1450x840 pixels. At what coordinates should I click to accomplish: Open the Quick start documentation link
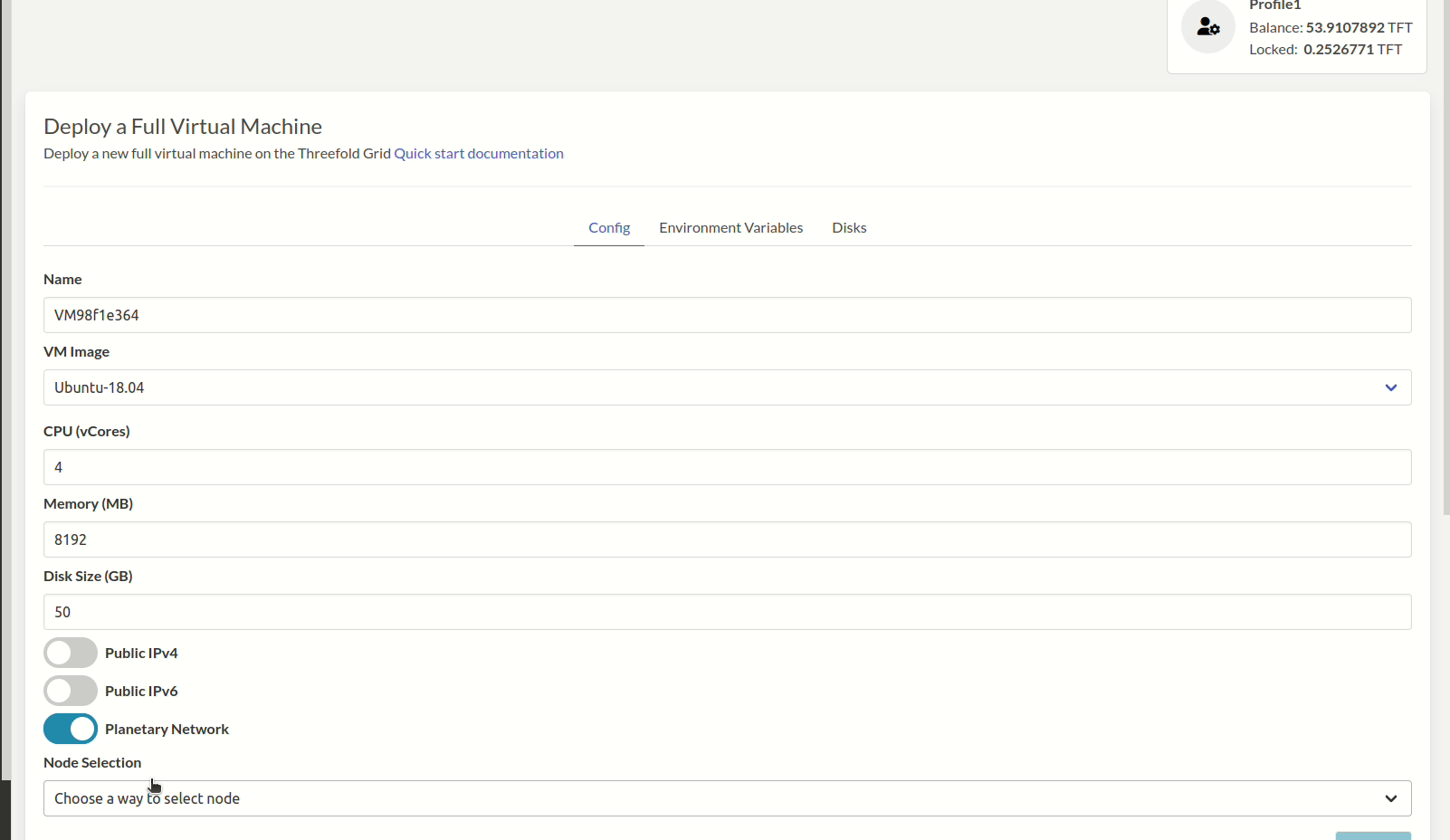point(478,153)
